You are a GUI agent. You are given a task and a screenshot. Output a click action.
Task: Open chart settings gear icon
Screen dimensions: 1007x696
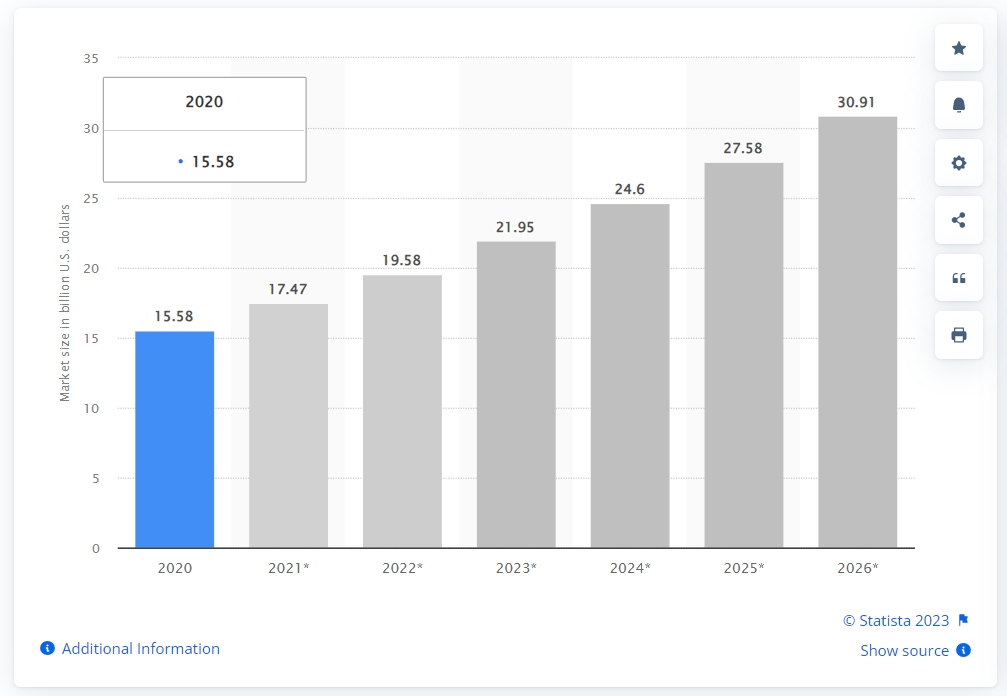point(959,163)
